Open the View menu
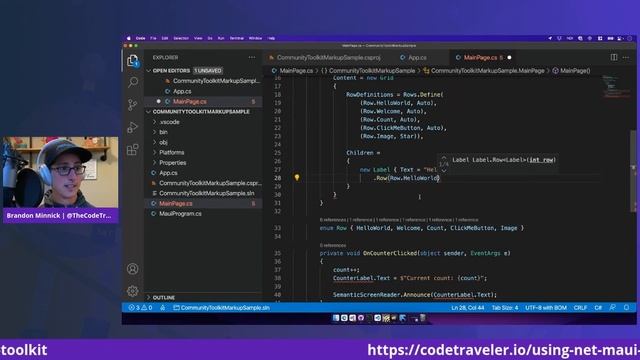This screenshot has width=640, height=360. 198,38
